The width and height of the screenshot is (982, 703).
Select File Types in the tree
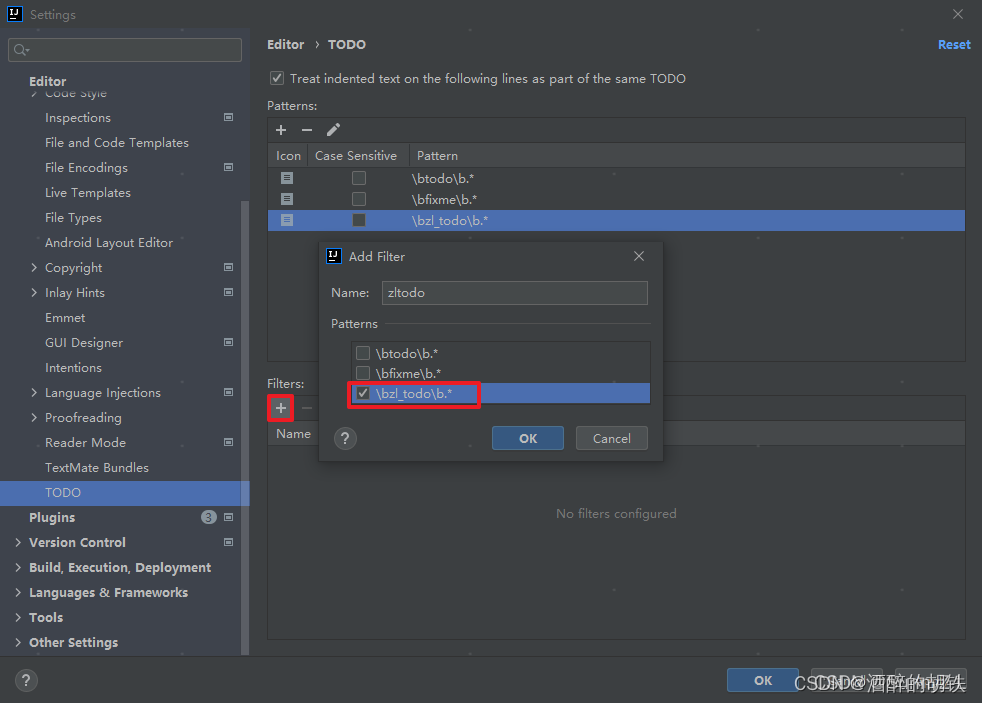pos(73,218)
